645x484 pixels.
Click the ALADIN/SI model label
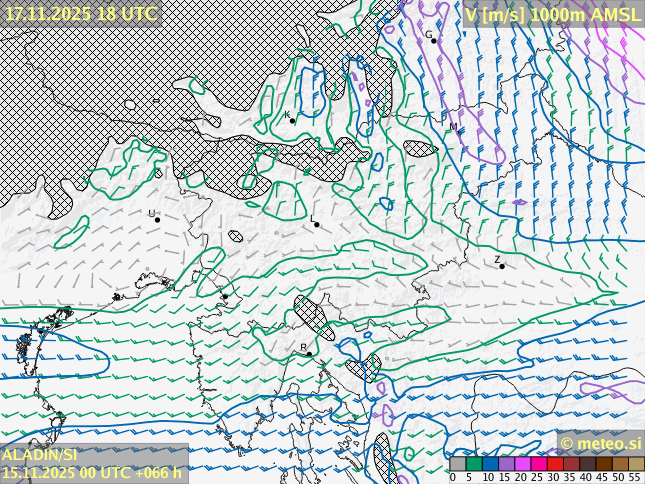point(40,455)
